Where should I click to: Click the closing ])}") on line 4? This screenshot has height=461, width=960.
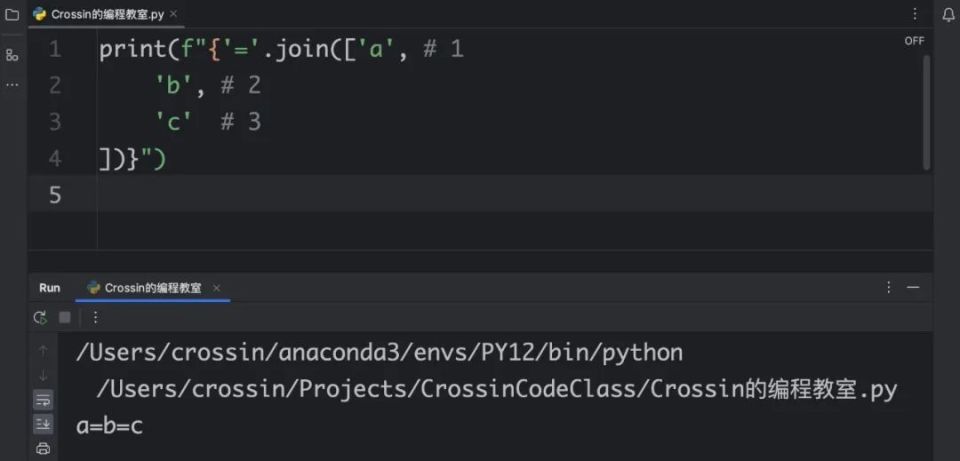(132, 159)
